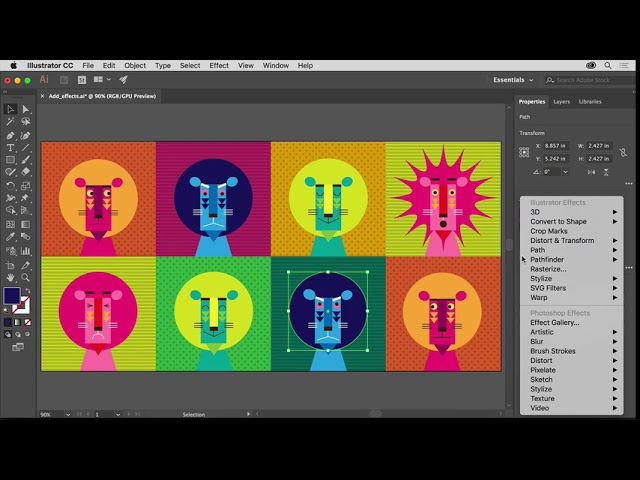Click the Flip Horizontal icon in Transform

coord(590,172)
